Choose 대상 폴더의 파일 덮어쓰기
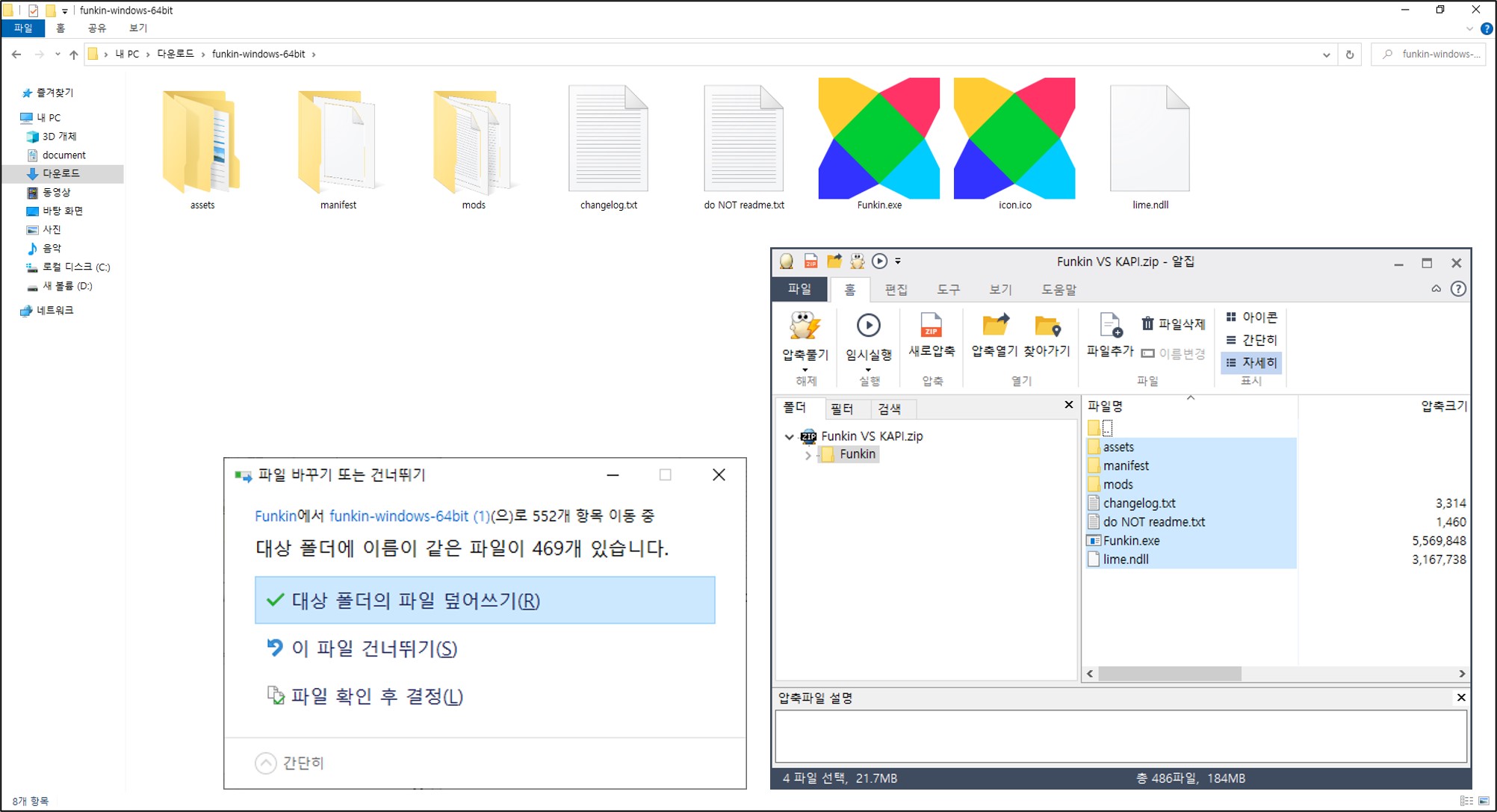 485,600
